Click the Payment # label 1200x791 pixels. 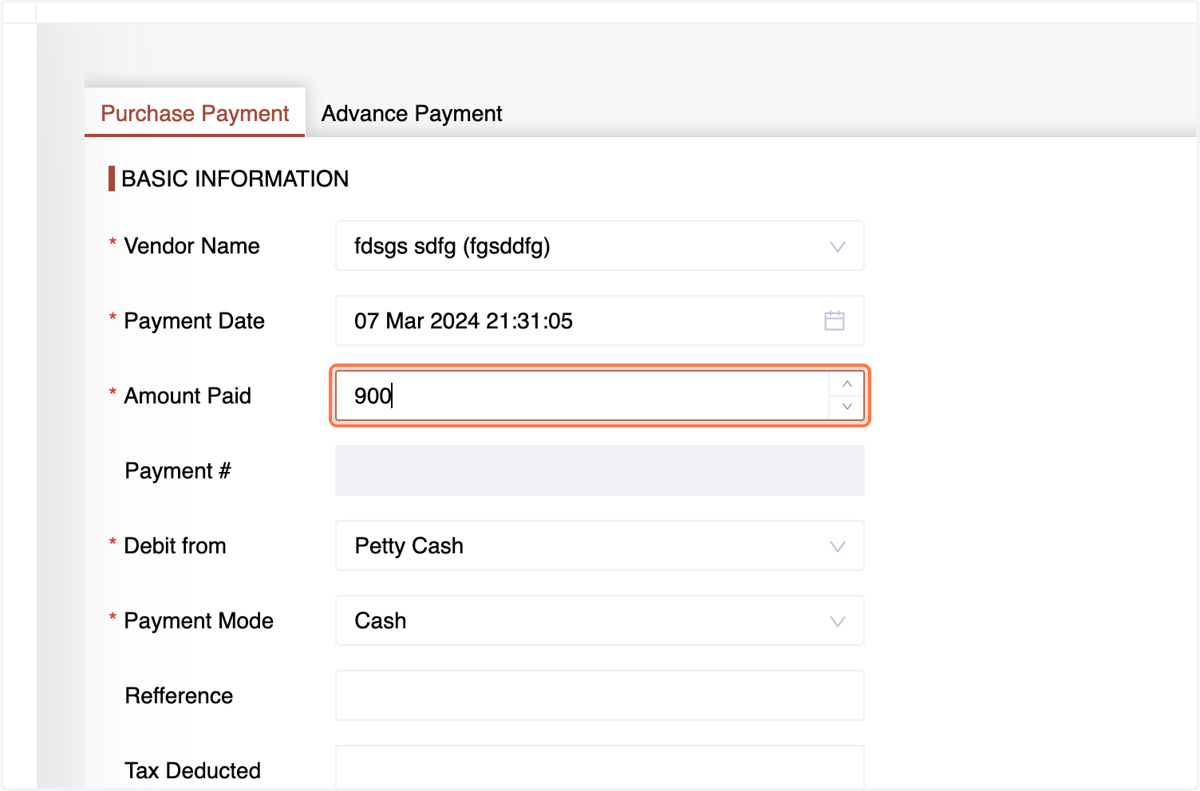(177, 471)
